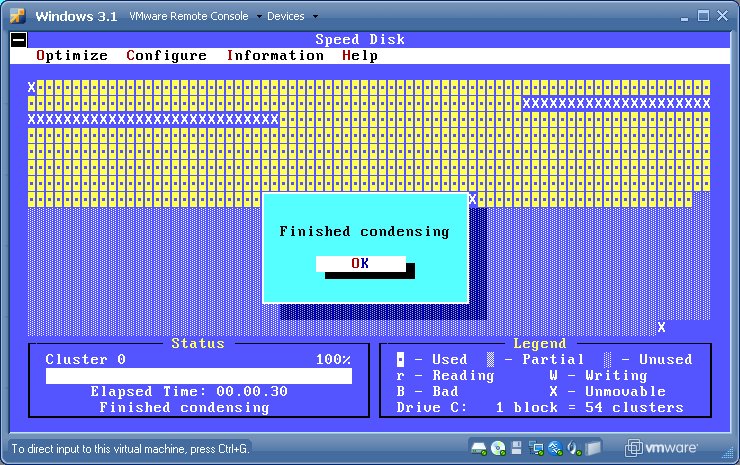This screenshot has height=465, width=740.
Task: Click the floppy drive status icon
Action: click(516, 447)
